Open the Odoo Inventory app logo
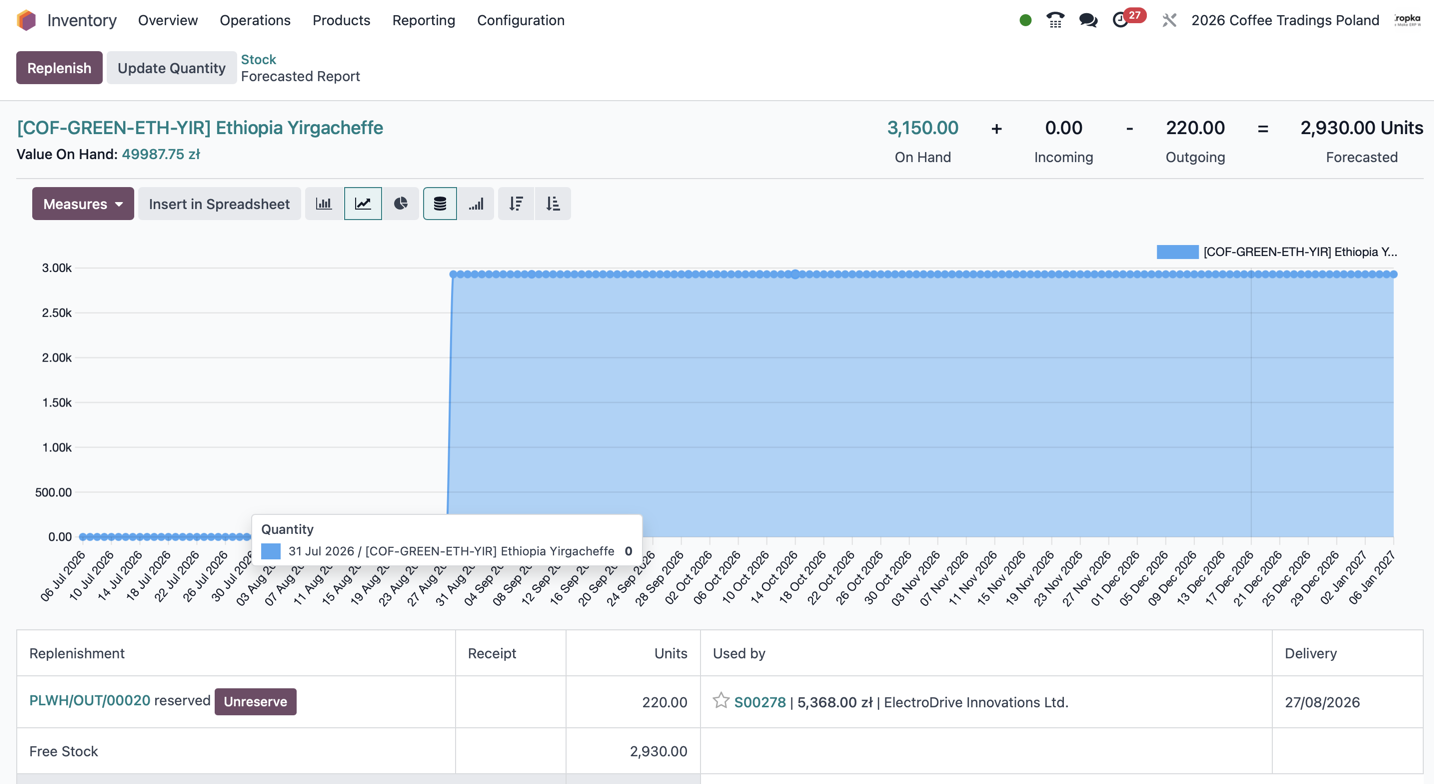1434x784 pixels. pos(27,20)
